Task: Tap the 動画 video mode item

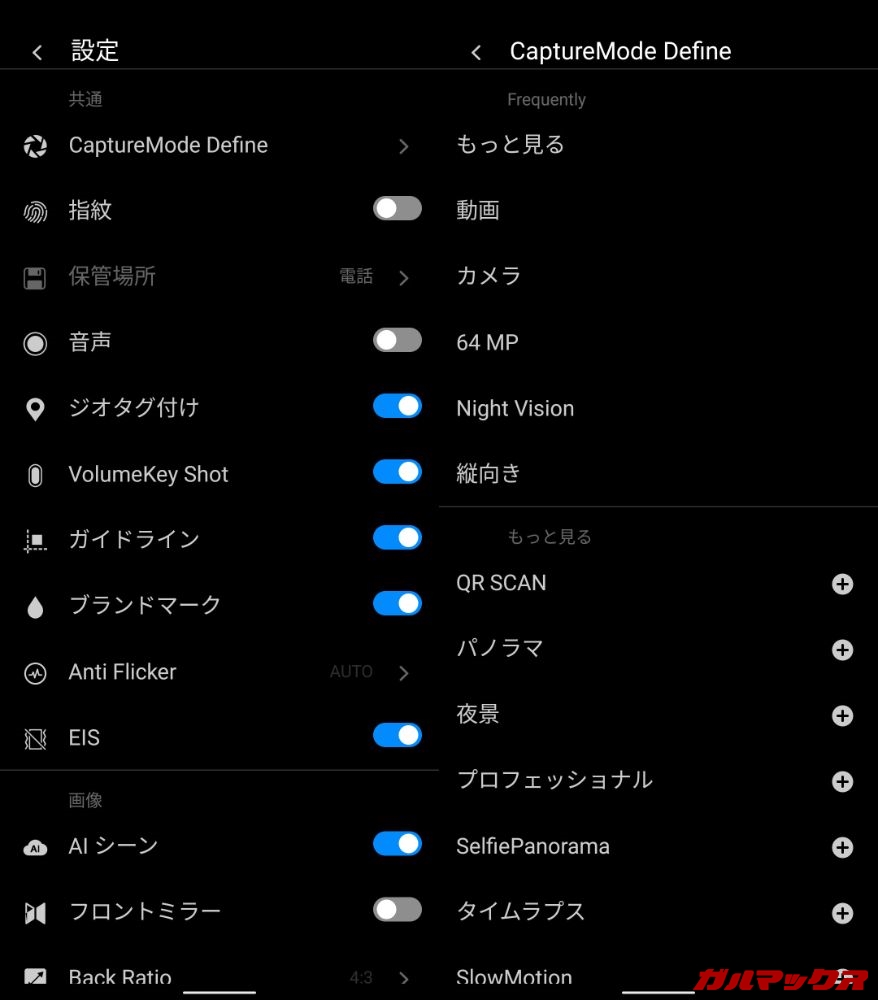Action: coord(478,210)
